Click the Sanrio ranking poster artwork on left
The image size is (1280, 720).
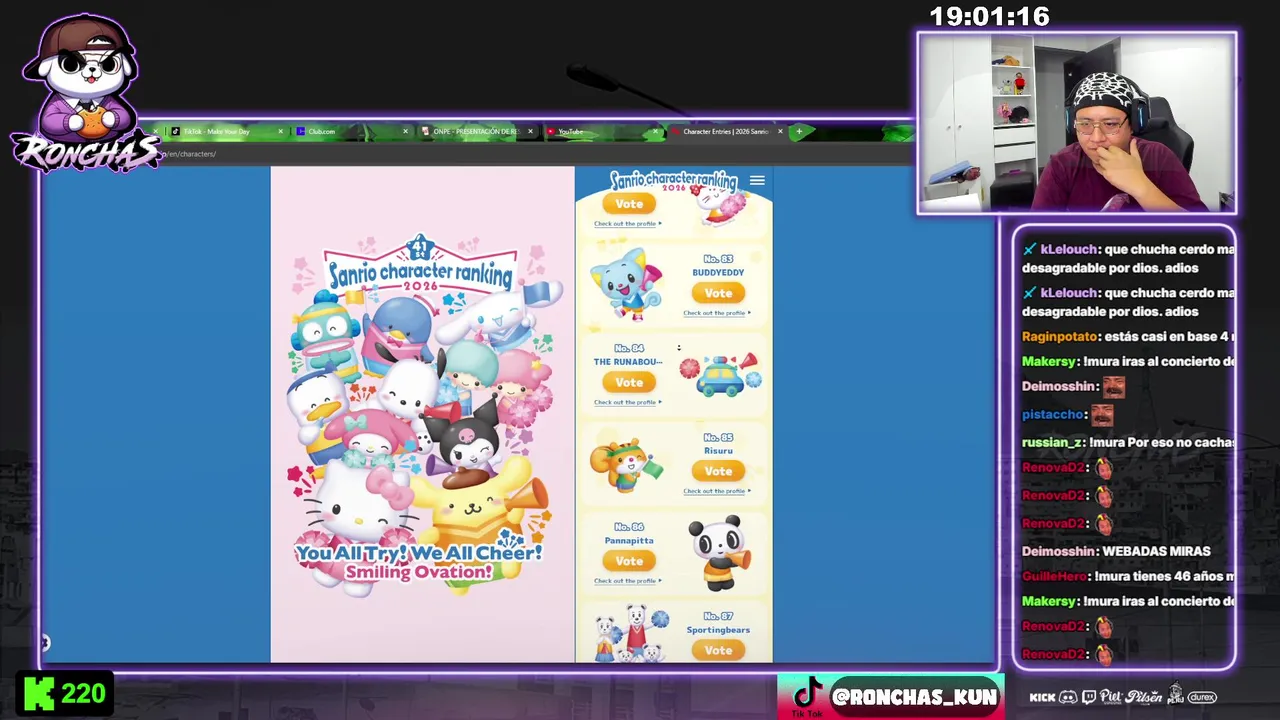point(422,414)
